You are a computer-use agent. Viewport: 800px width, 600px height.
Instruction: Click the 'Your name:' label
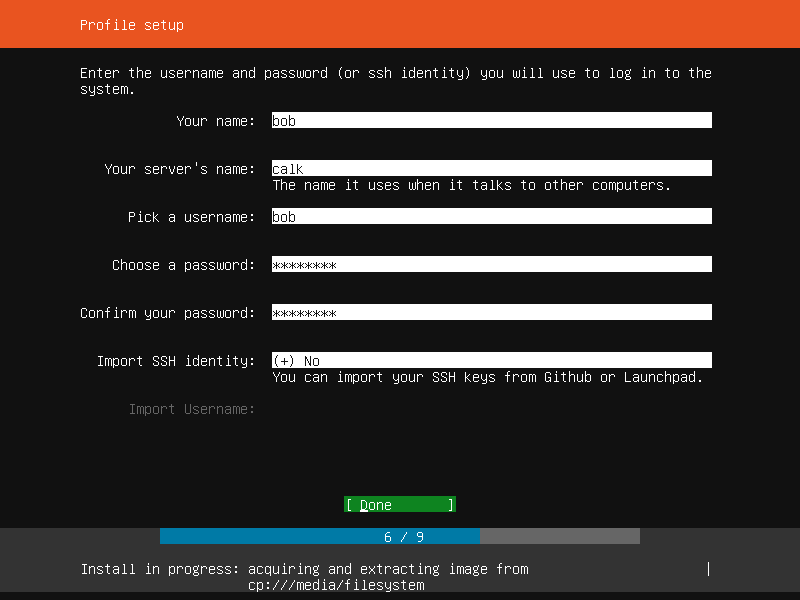tap(215, 121)
